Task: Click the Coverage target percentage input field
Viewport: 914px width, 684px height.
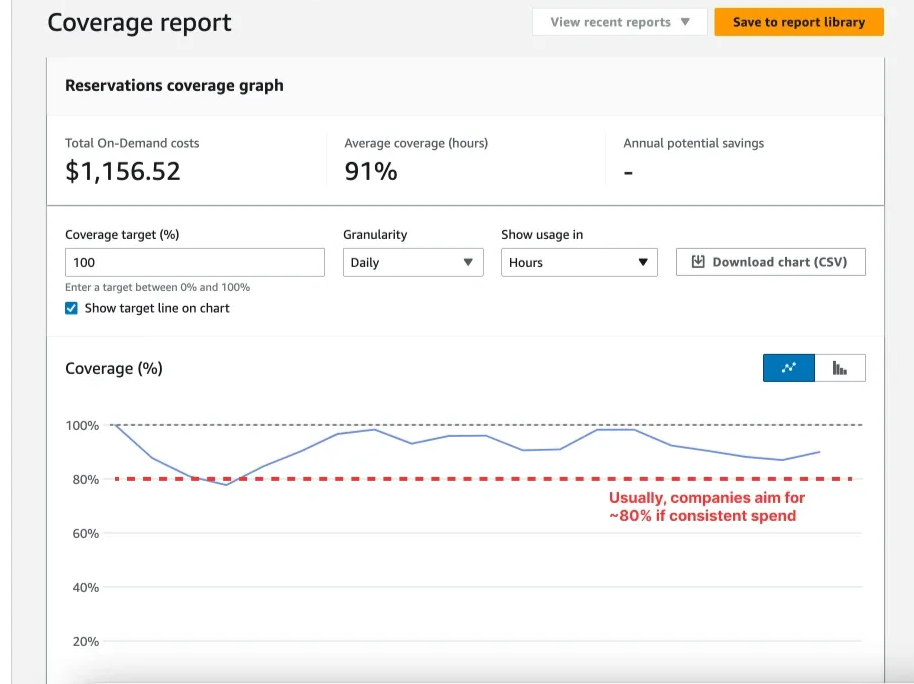Action: click(194, 262)
